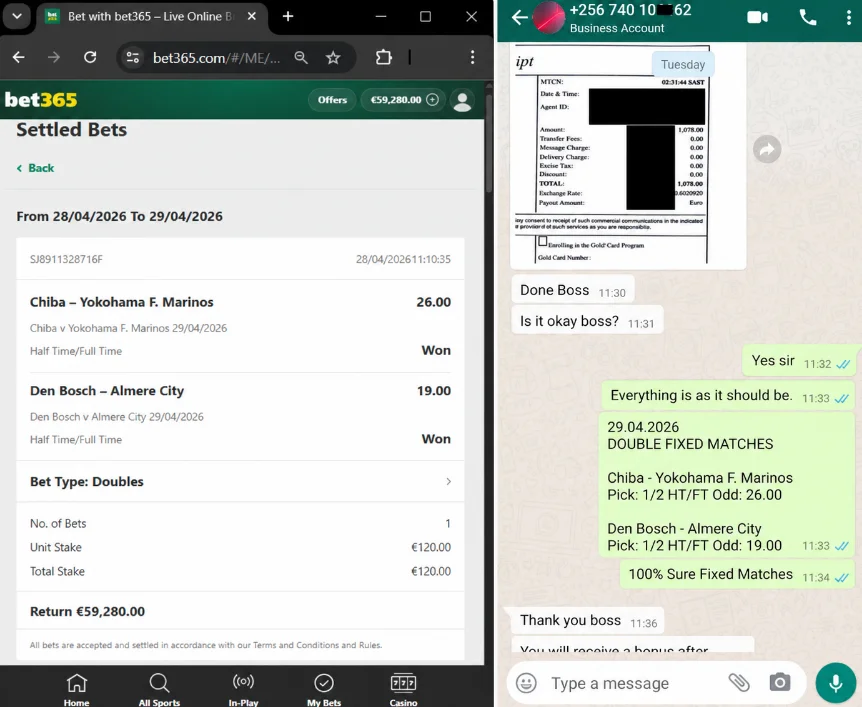862x707 pixels.
Task: Open All Sports in bottom bar
Action: (159, 689)
